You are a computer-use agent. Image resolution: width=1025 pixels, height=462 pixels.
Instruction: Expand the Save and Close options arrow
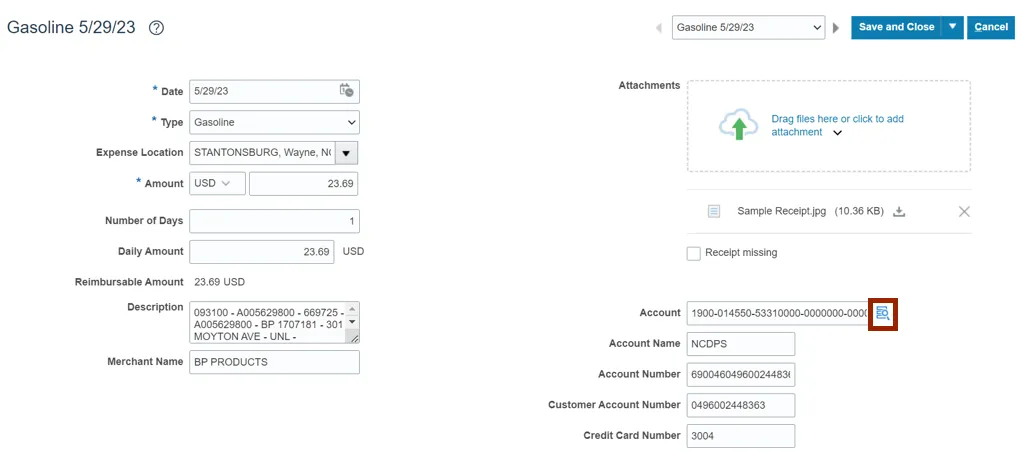tap(953, 27)
